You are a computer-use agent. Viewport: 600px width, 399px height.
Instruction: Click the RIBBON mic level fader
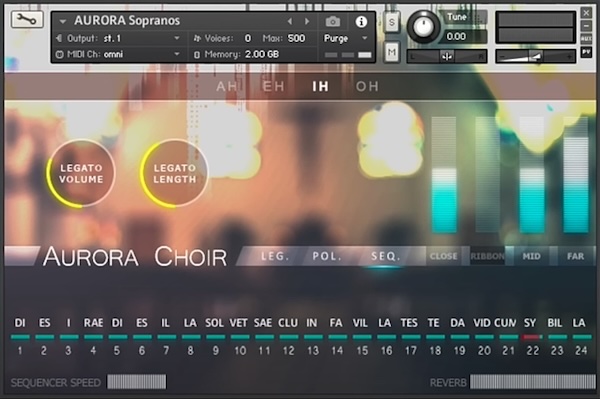488,175
